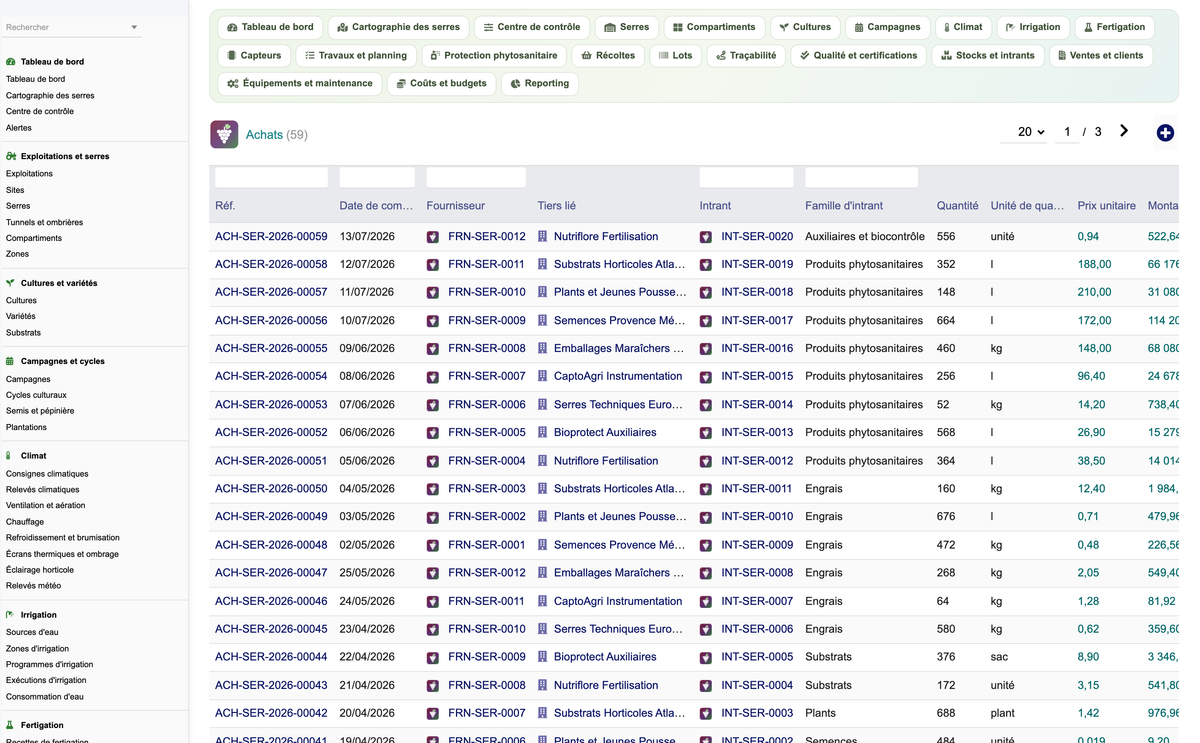Click the current page number field

(1067, 132)
